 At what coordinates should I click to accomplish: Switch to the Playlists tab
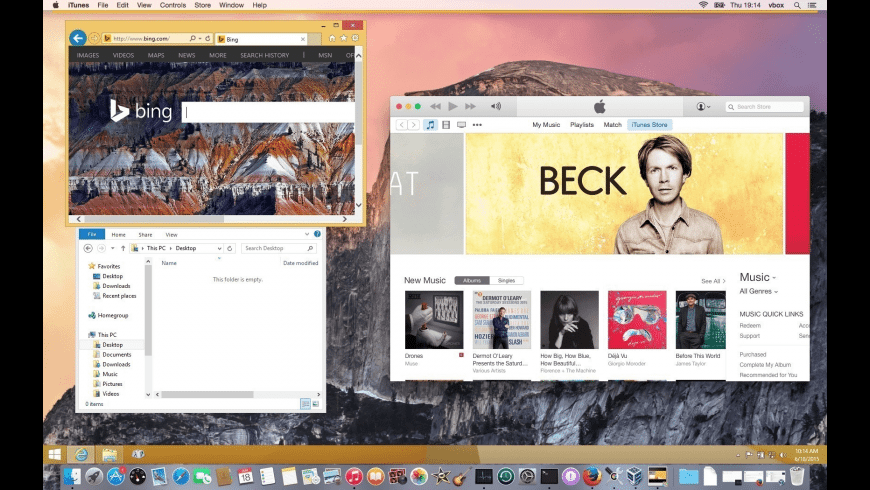click(581, 125)
